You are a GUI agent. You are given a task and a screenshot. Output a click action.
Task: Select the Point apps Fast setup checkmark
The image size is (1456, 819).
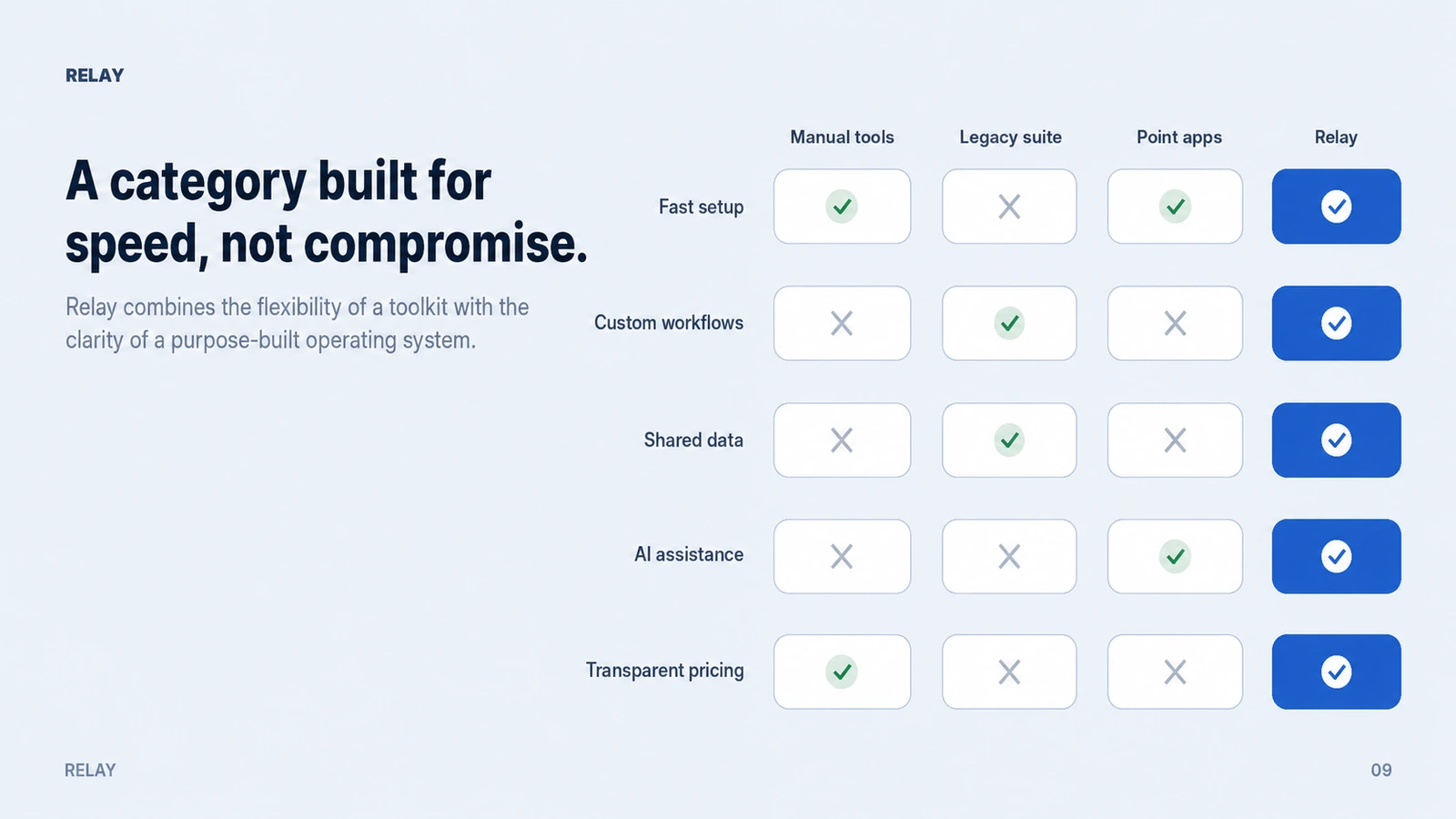[1175, 207]
